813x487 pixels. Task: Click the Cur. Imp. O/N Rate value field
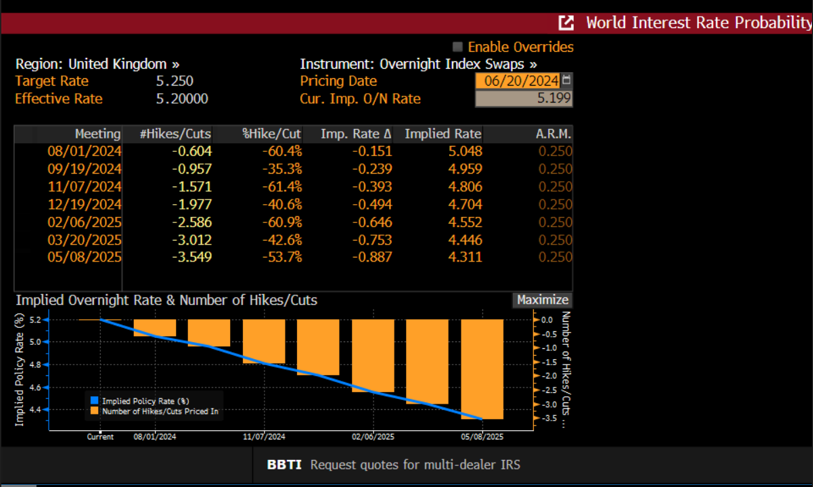(523, 98)
